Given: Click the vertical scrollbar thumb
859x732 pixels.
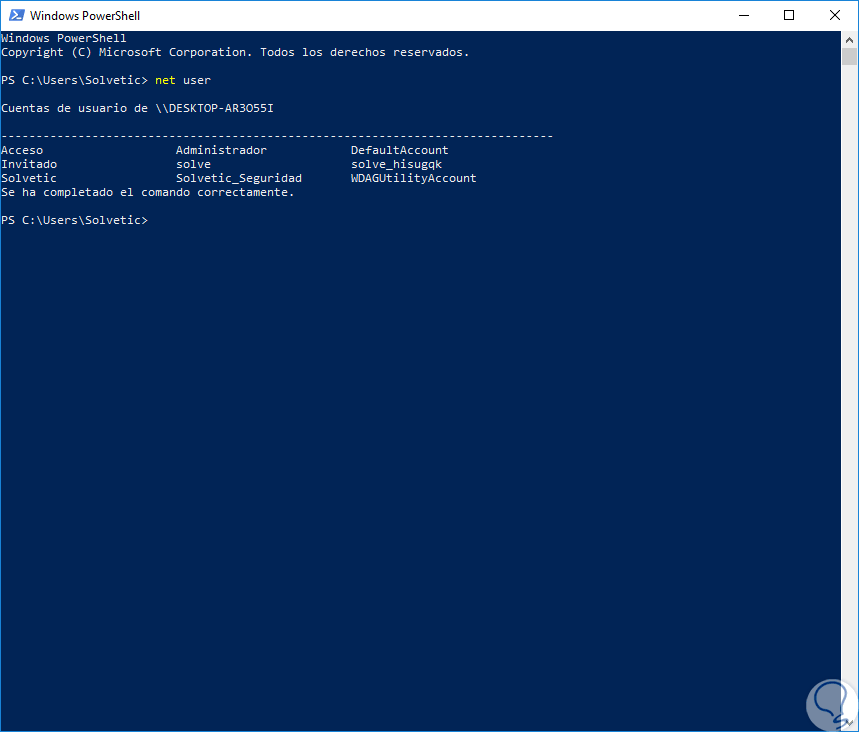Looking at the screenshot, I should (x=849, y=56).
